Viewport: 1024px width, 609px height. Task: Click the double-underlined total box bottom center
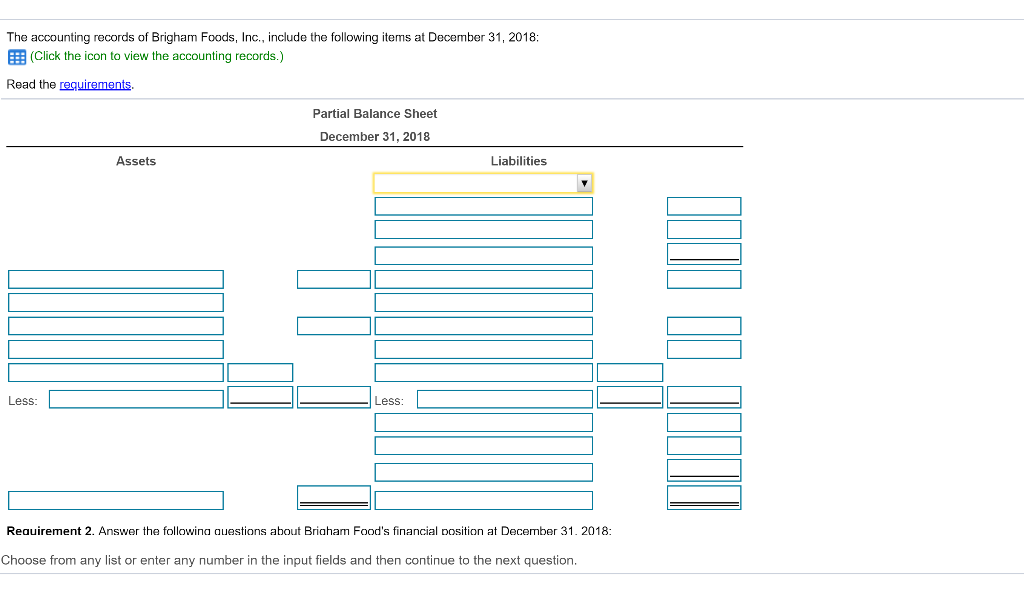[x=333, y=495]
